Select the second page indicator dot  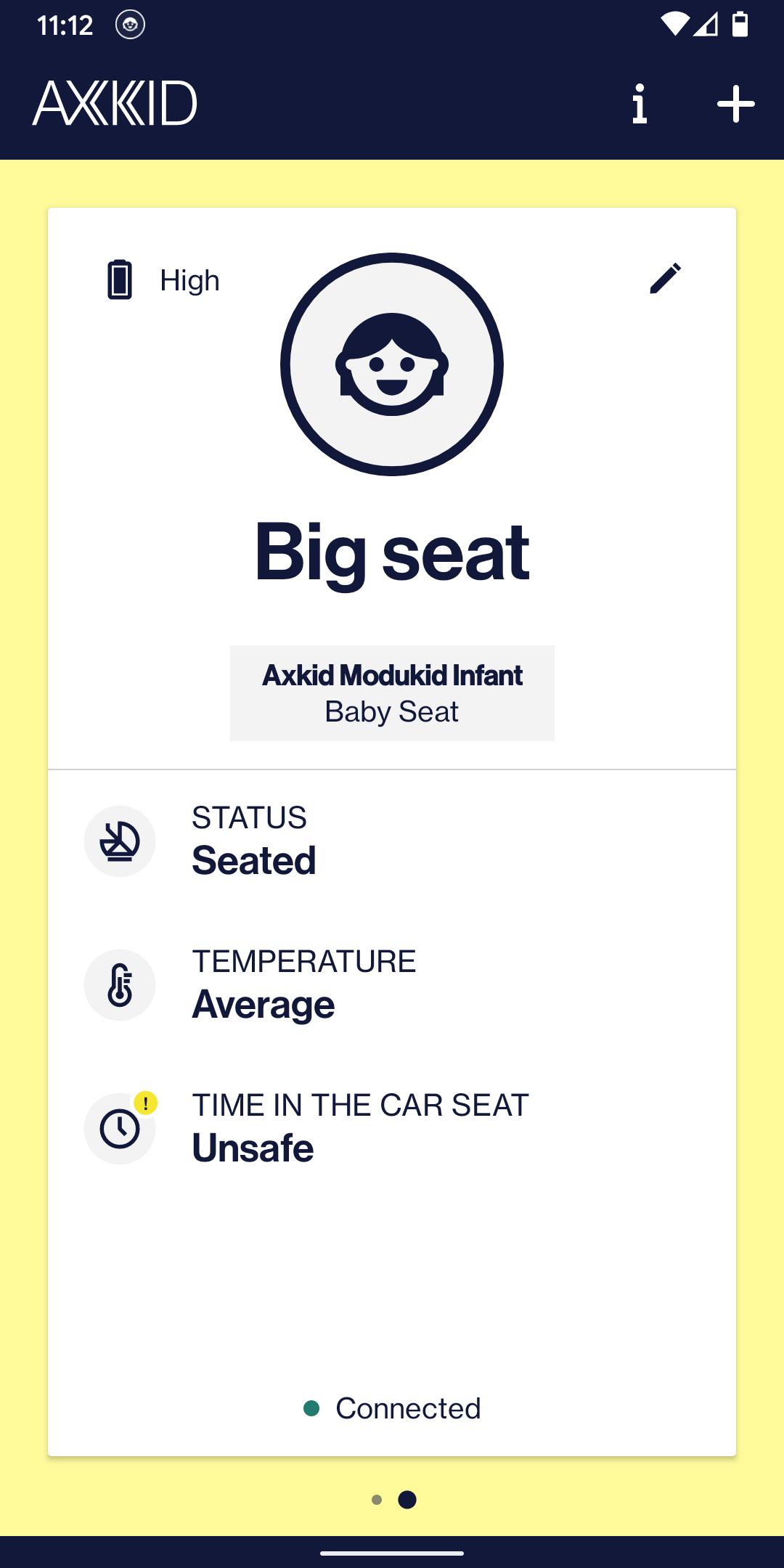(x=407, y=1500)
